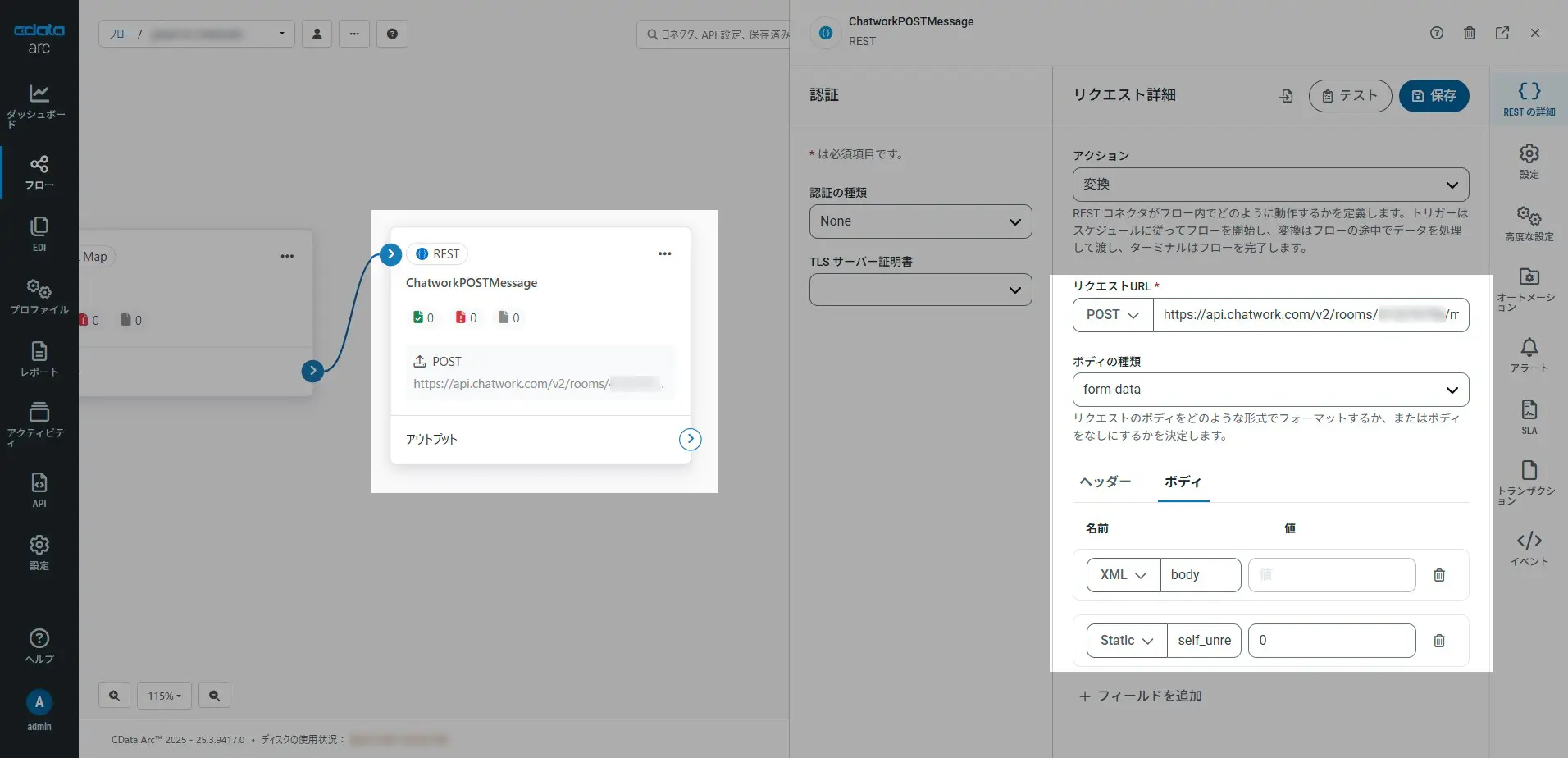Open the TLS サーバー証明書 dropdown

[920, 290]
